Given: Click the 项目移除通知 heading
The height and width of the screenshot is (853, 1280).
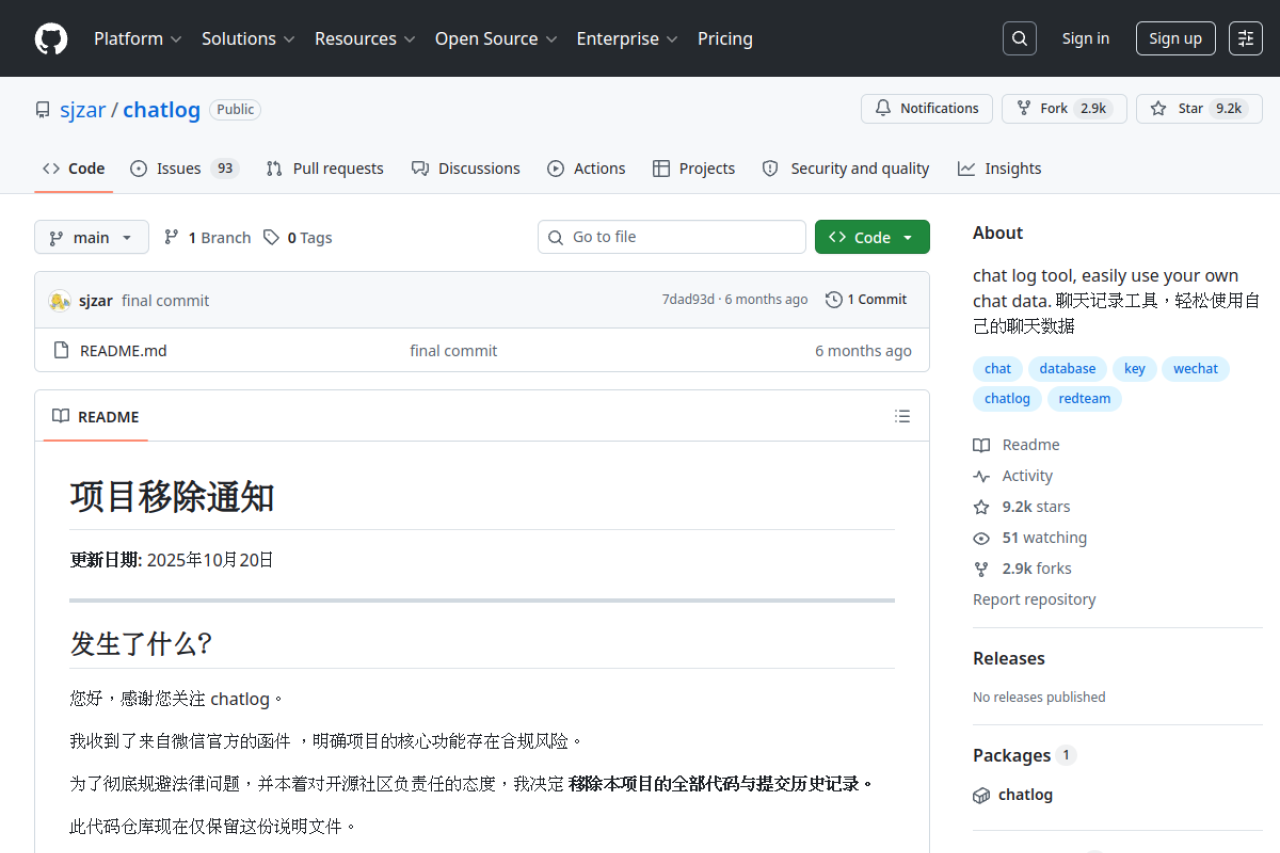Looking at the screenshot, I should (x=172, y=497).
